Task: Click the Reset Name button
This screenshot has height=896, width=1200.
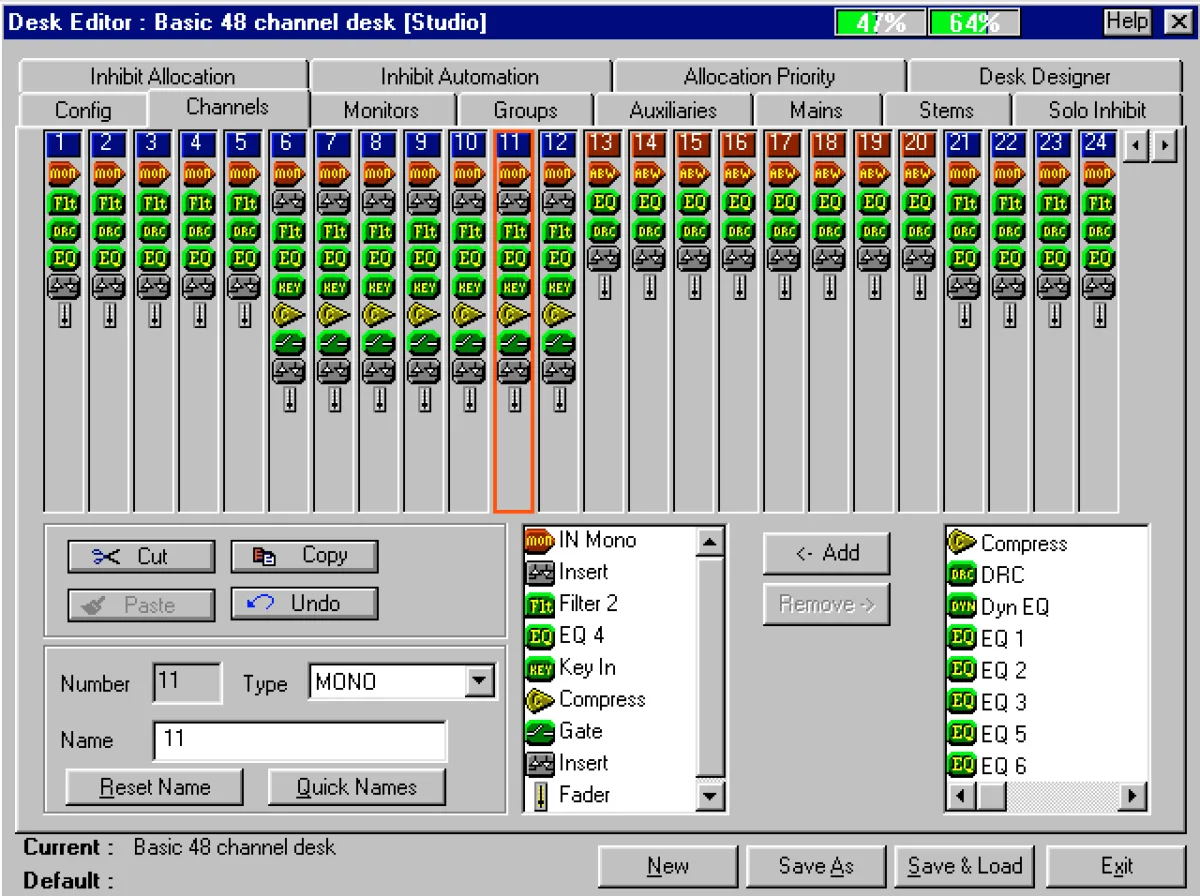Action: (x=154, y=787)
